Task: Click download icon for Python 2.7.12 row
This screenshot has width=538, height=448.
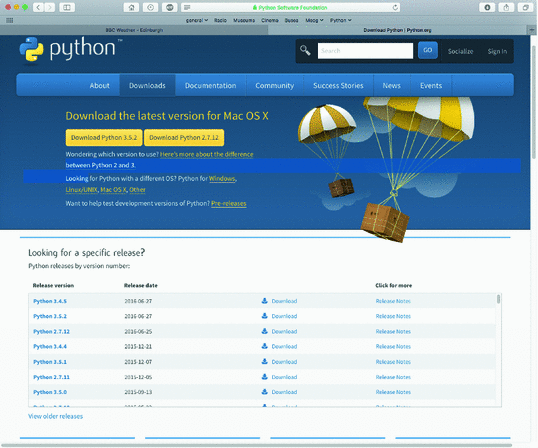Action: (265, 331)
